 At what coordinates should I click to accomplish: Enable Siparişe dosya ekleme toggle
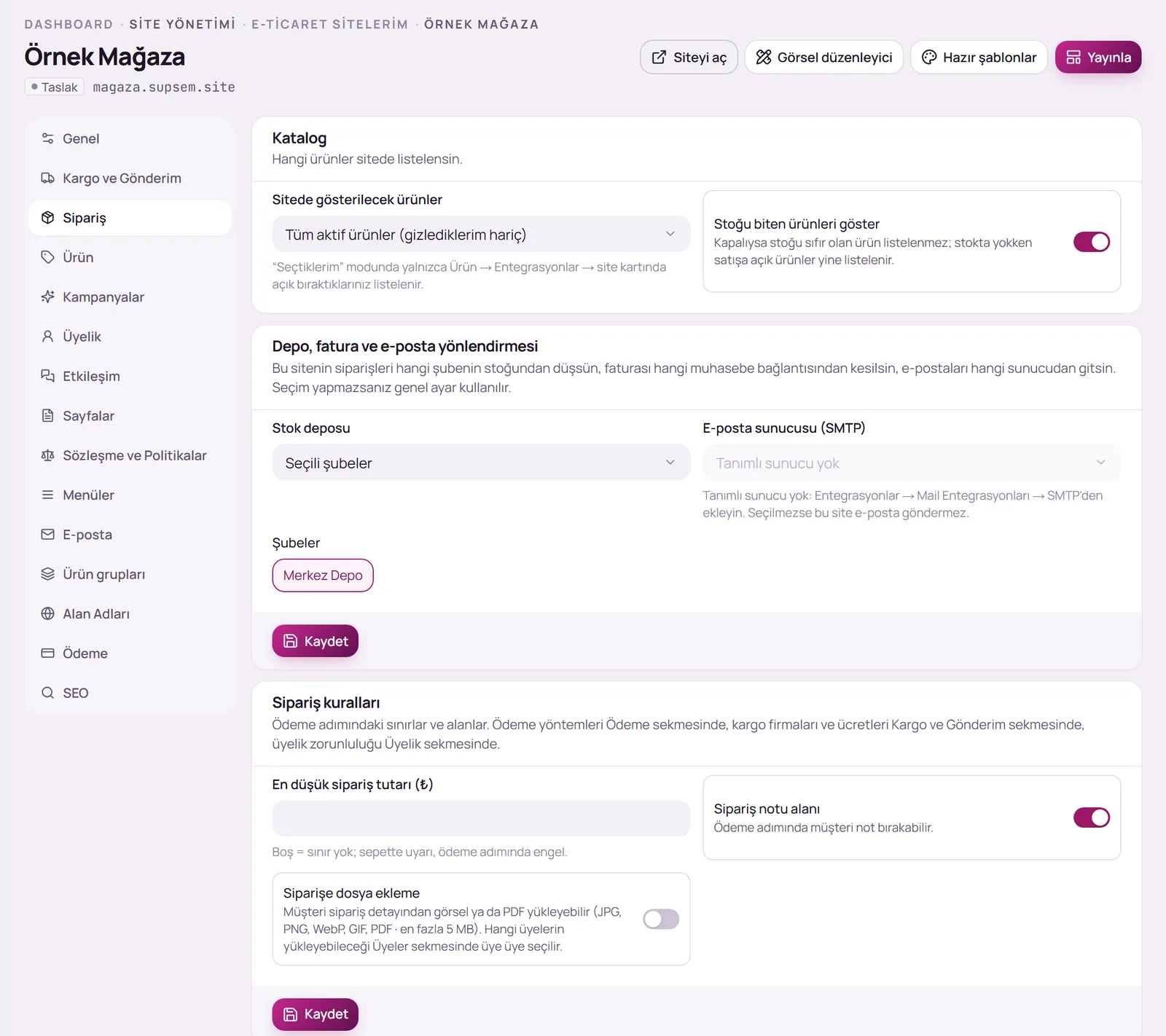pos(661,919)
